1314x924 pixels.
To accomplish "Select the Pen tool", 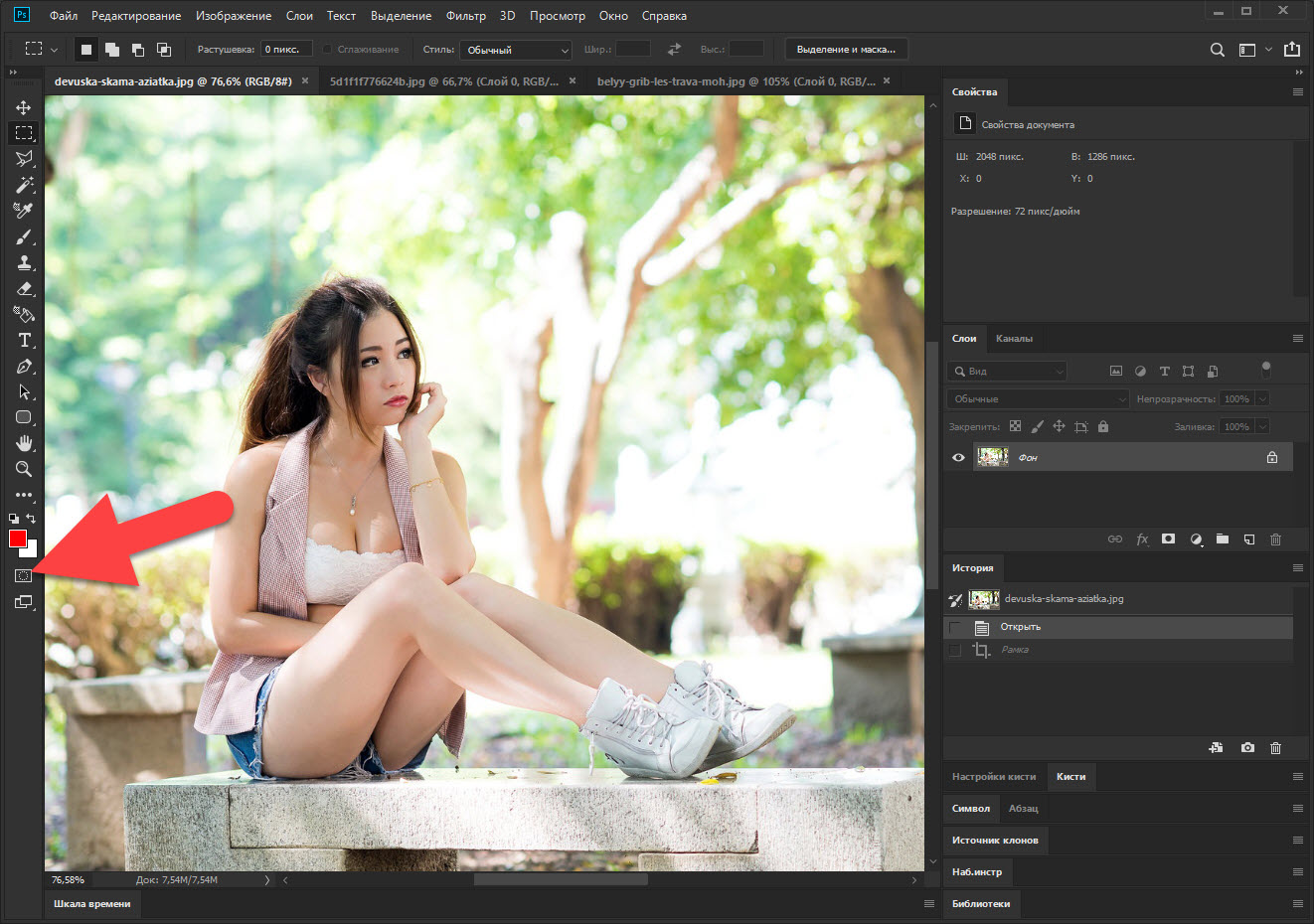I will 24,366.
